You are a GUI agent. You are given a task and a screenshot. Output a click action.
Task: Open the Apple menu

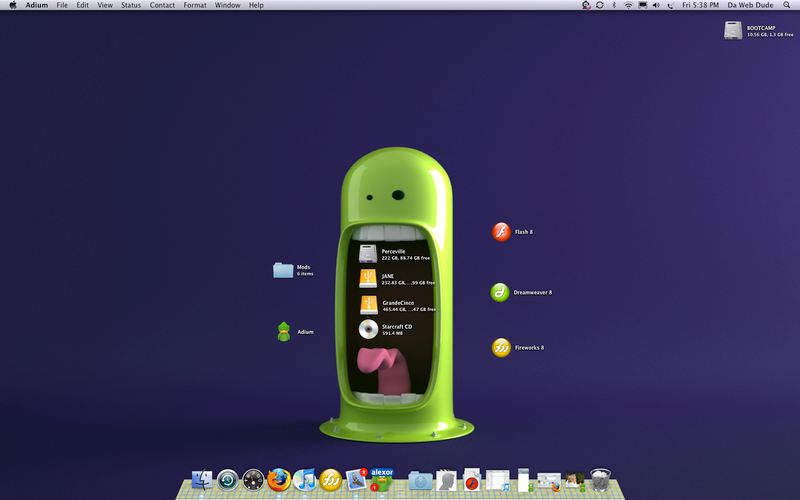click(13, 5)
